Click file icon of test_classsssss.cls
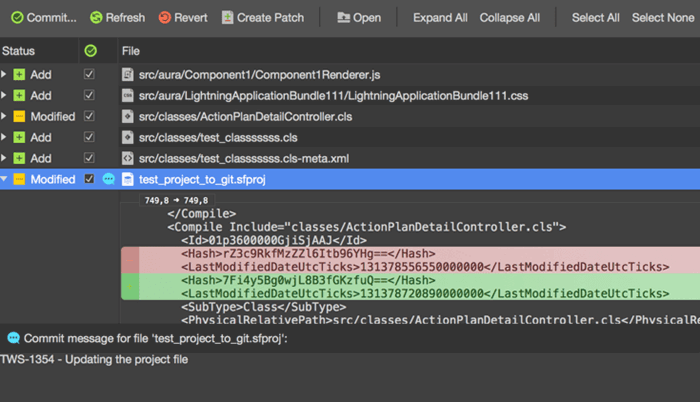This screenshot has height=402, width=700. pos(128,138)
